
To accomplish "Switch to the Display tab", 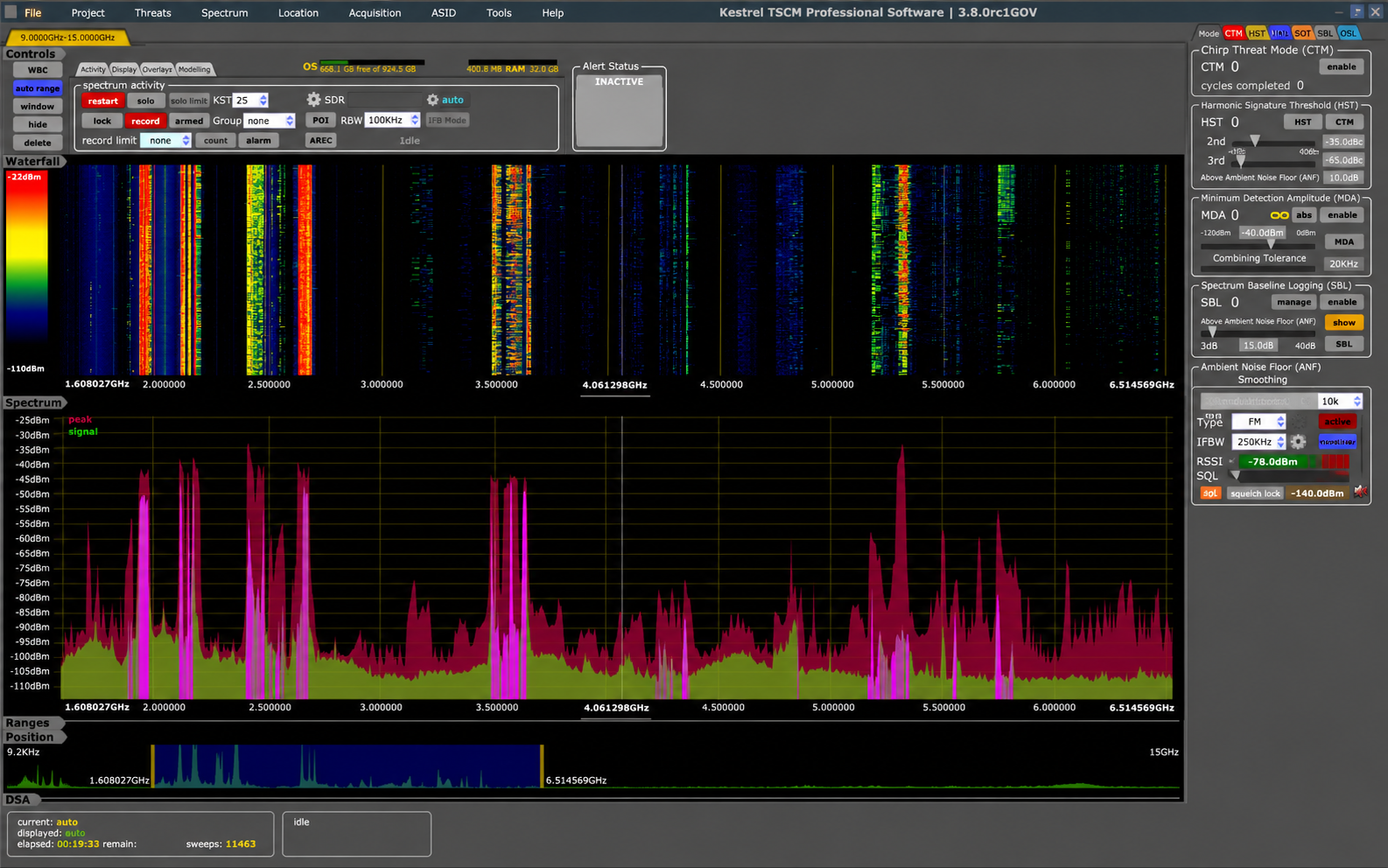I will [x=123, y=69].
